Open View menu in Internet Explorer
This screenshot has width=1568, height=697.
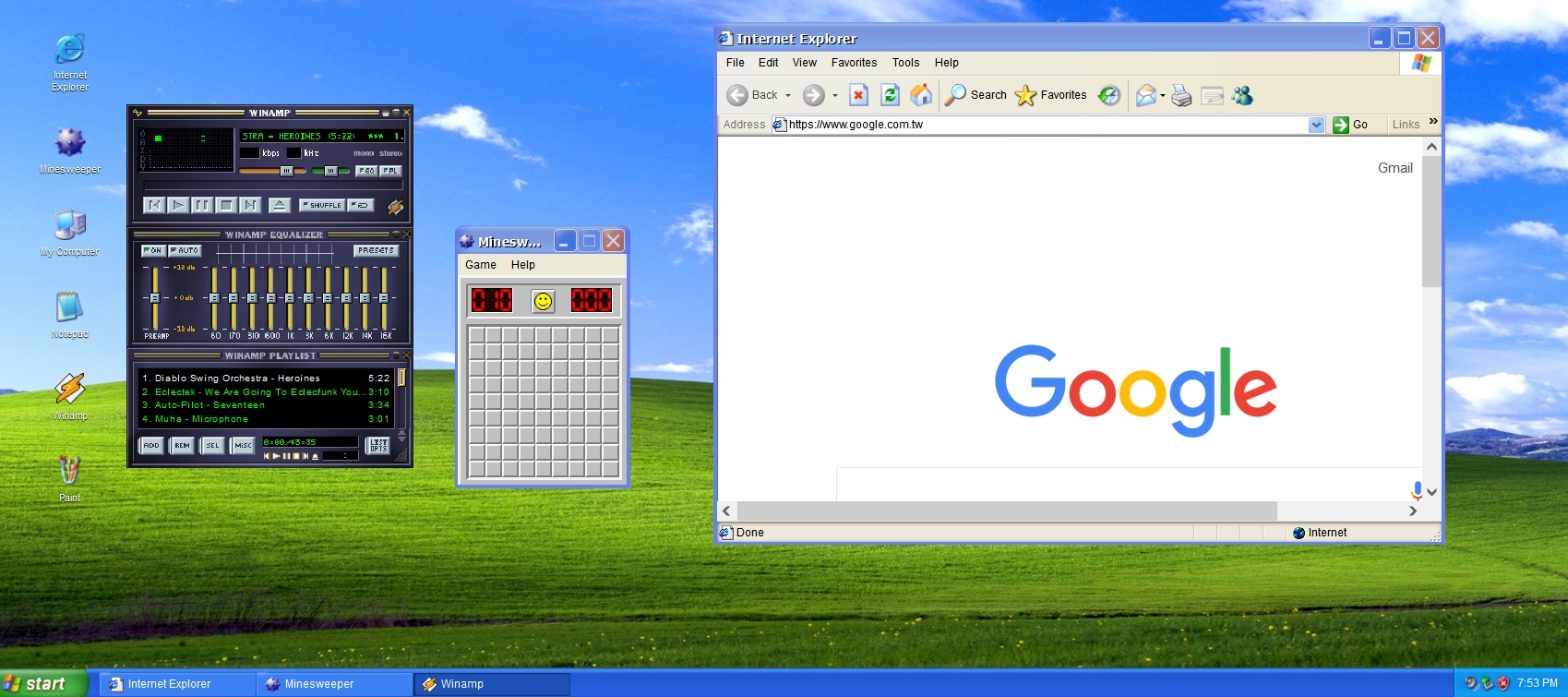tap(805, 63)
